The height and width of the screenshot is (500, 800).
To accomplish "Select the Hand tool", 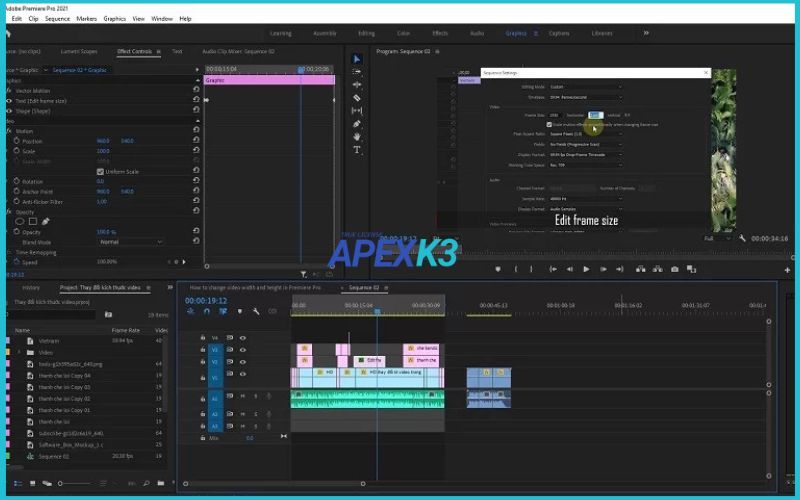I will (x=357, y=137).
